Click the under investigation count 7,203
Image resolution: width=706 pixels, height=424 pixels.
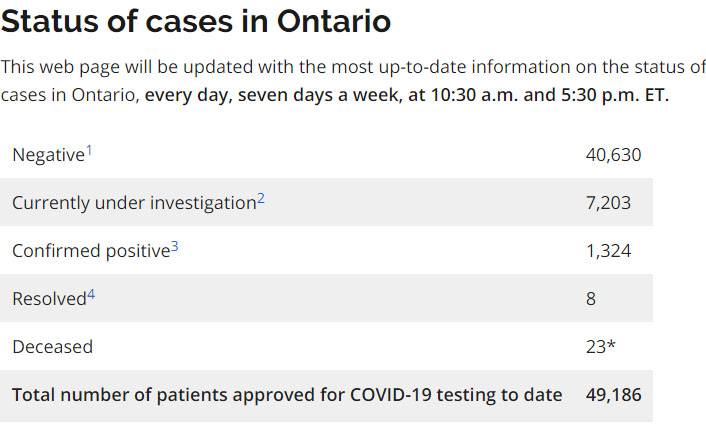click(608, 203)
